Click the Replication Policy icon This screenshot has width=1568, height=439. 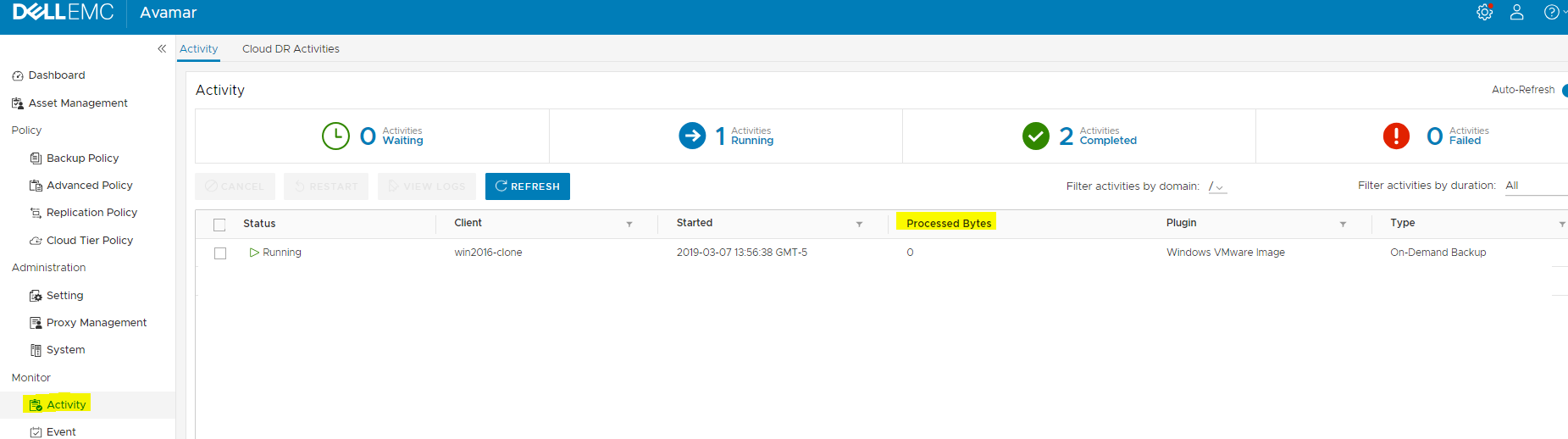pos(36,213)
